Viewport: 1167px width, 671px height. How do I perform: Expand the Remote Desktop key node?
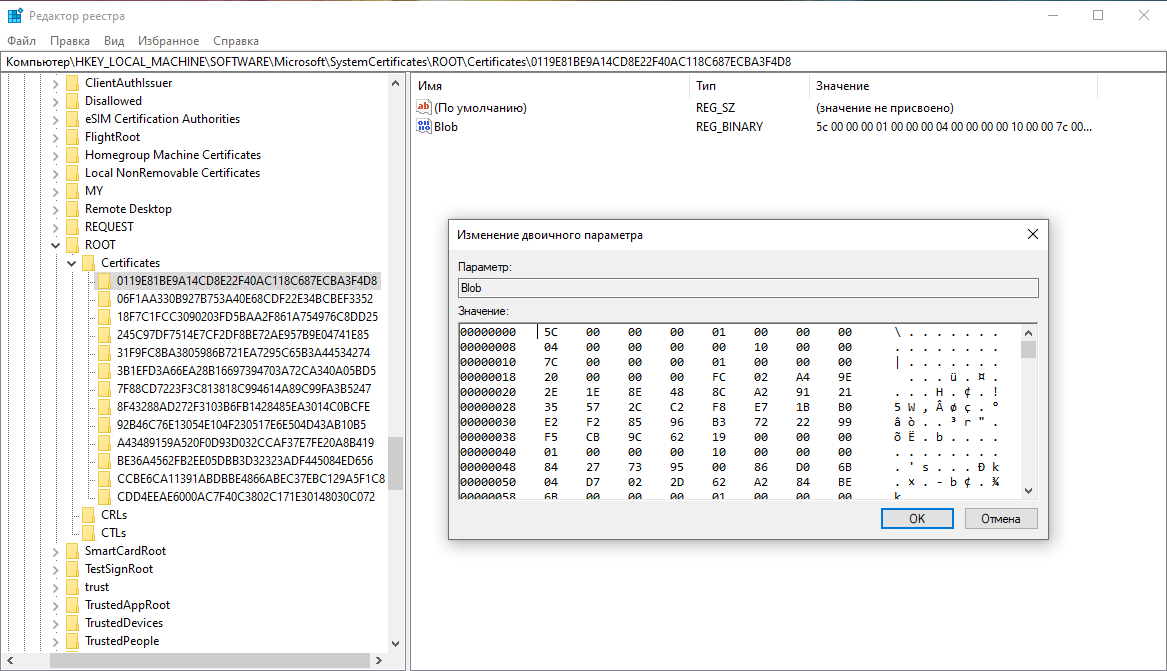[56, 209]
